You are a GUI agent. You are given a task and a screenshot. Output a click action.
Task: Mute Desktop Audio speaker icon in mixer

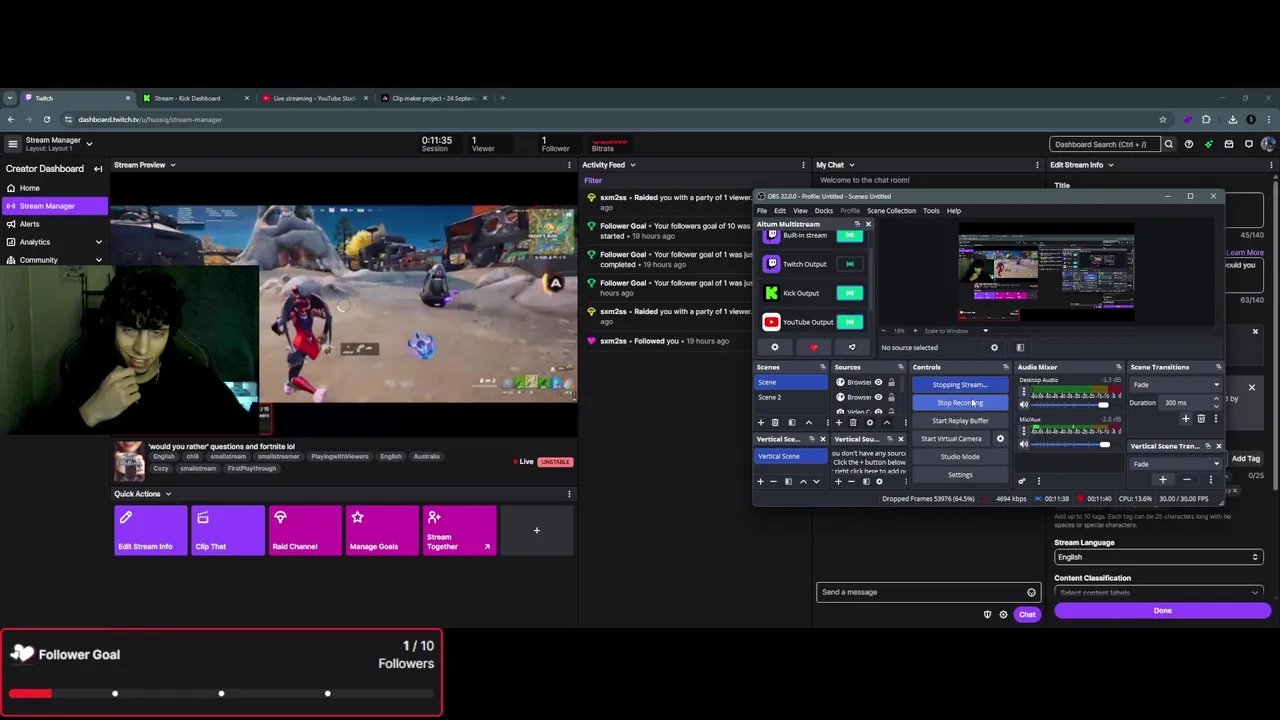[x=1023, y=405]
